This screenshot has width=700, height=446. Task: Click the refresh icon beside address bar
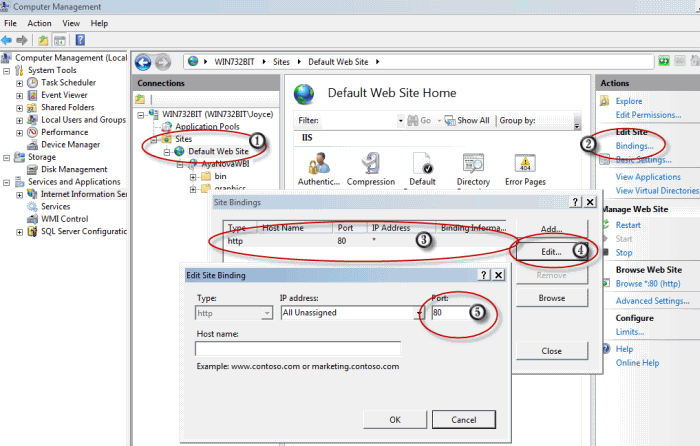tap(664, 61)
